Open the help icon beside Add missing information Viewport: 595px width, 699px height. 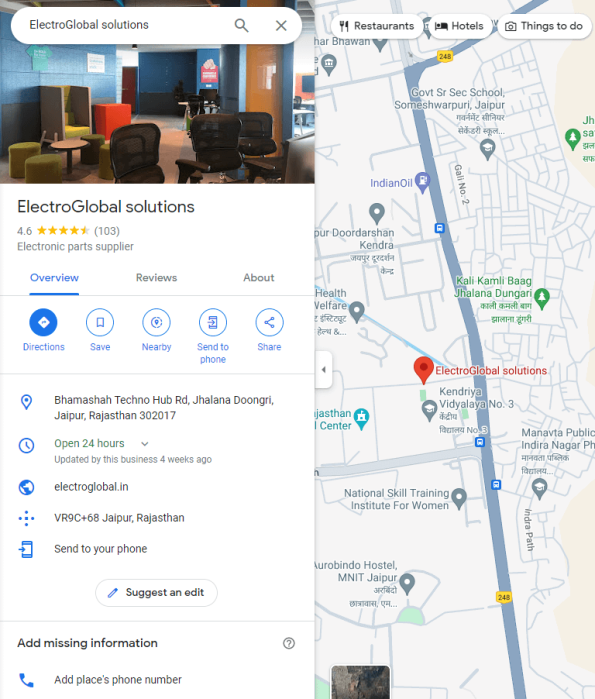[289, 643]
